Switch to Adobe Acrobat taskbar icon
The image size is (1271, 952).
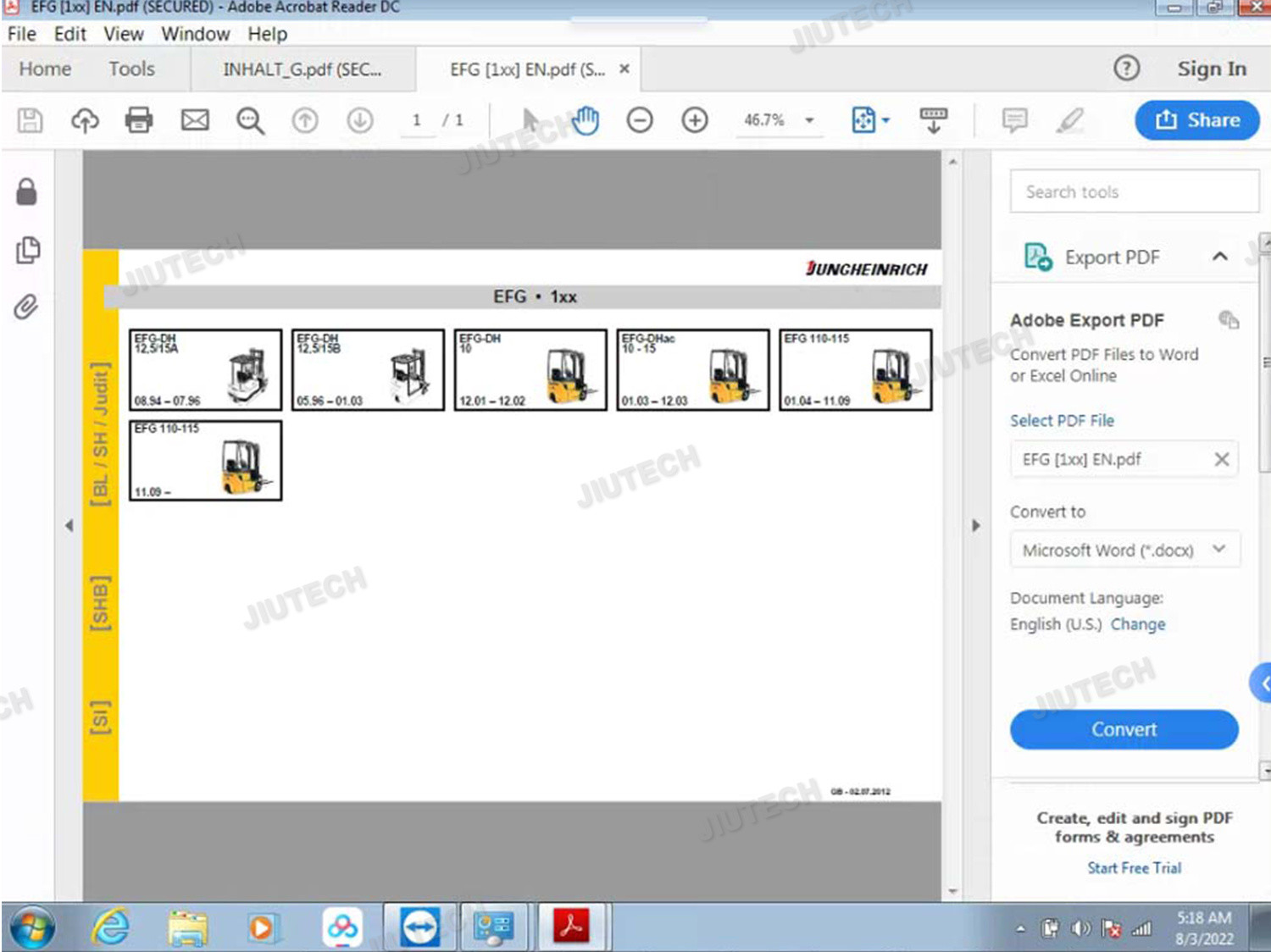(x=572, y=928)
